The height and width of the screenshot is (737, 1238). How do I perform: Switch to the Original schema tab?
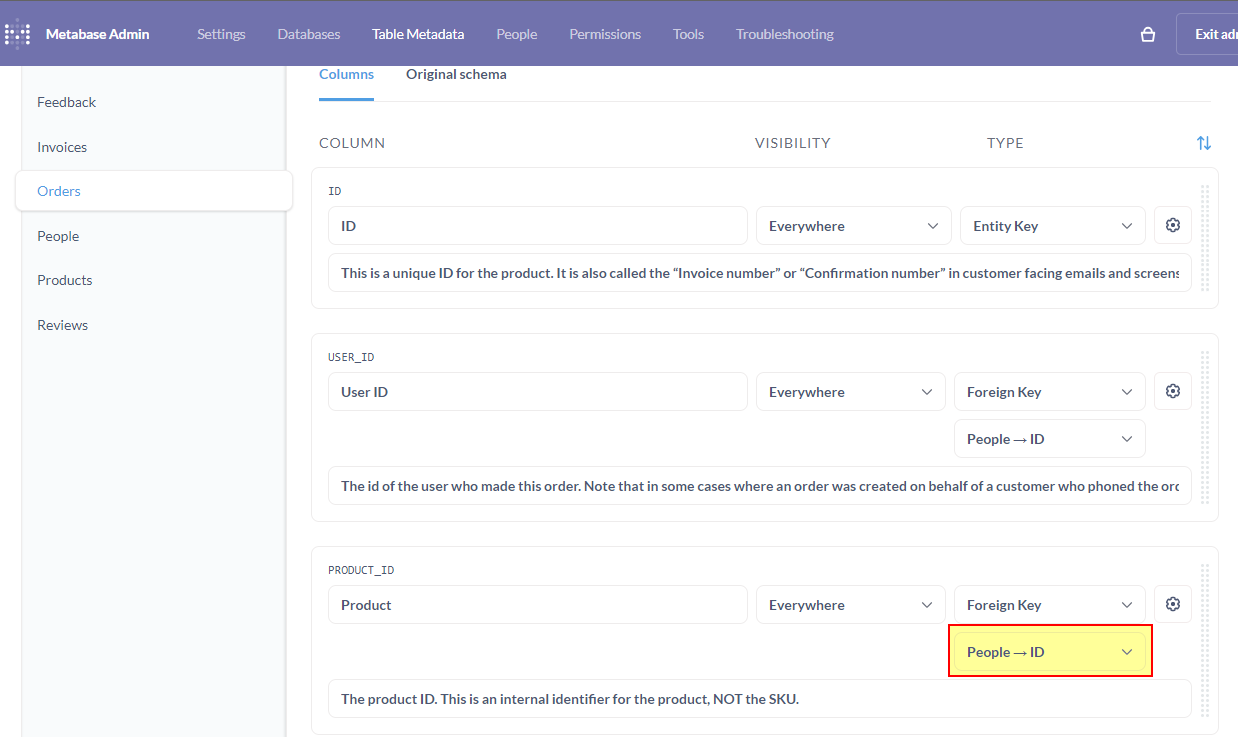pyautogui.click(x=456, y=74)
